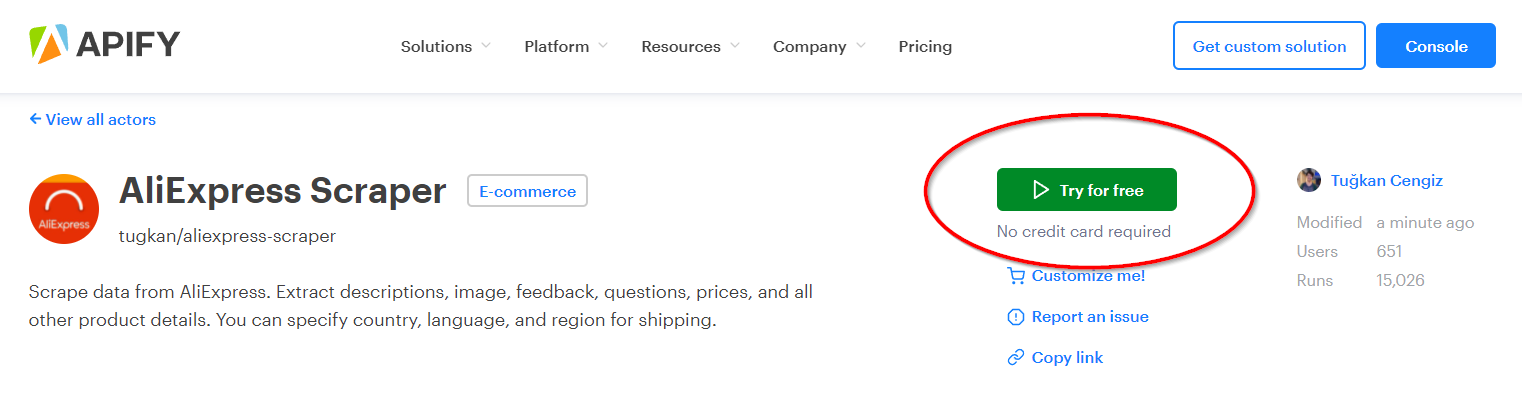Click the back arrow beside View all actors

coord(35,119)
